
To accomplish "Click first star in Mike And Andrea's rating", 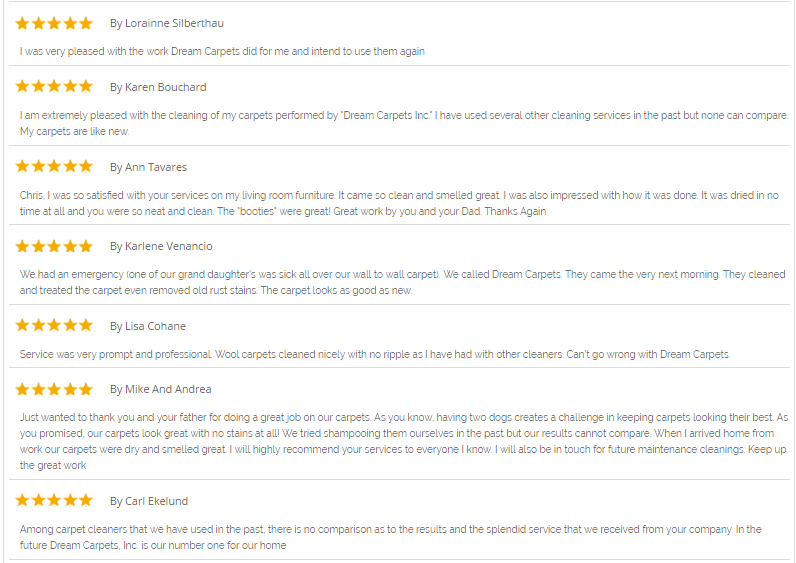I will [x=22, y=389].
